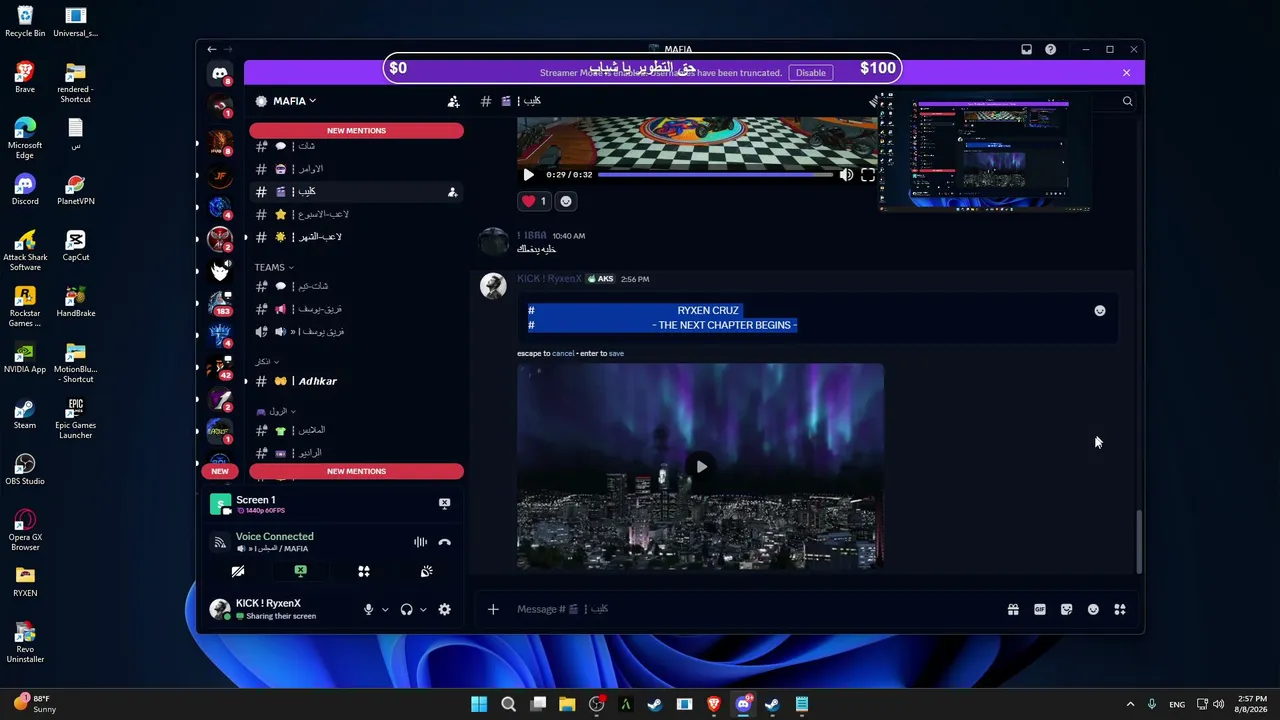Open the GIF picker in message bar

(1040, 609)
